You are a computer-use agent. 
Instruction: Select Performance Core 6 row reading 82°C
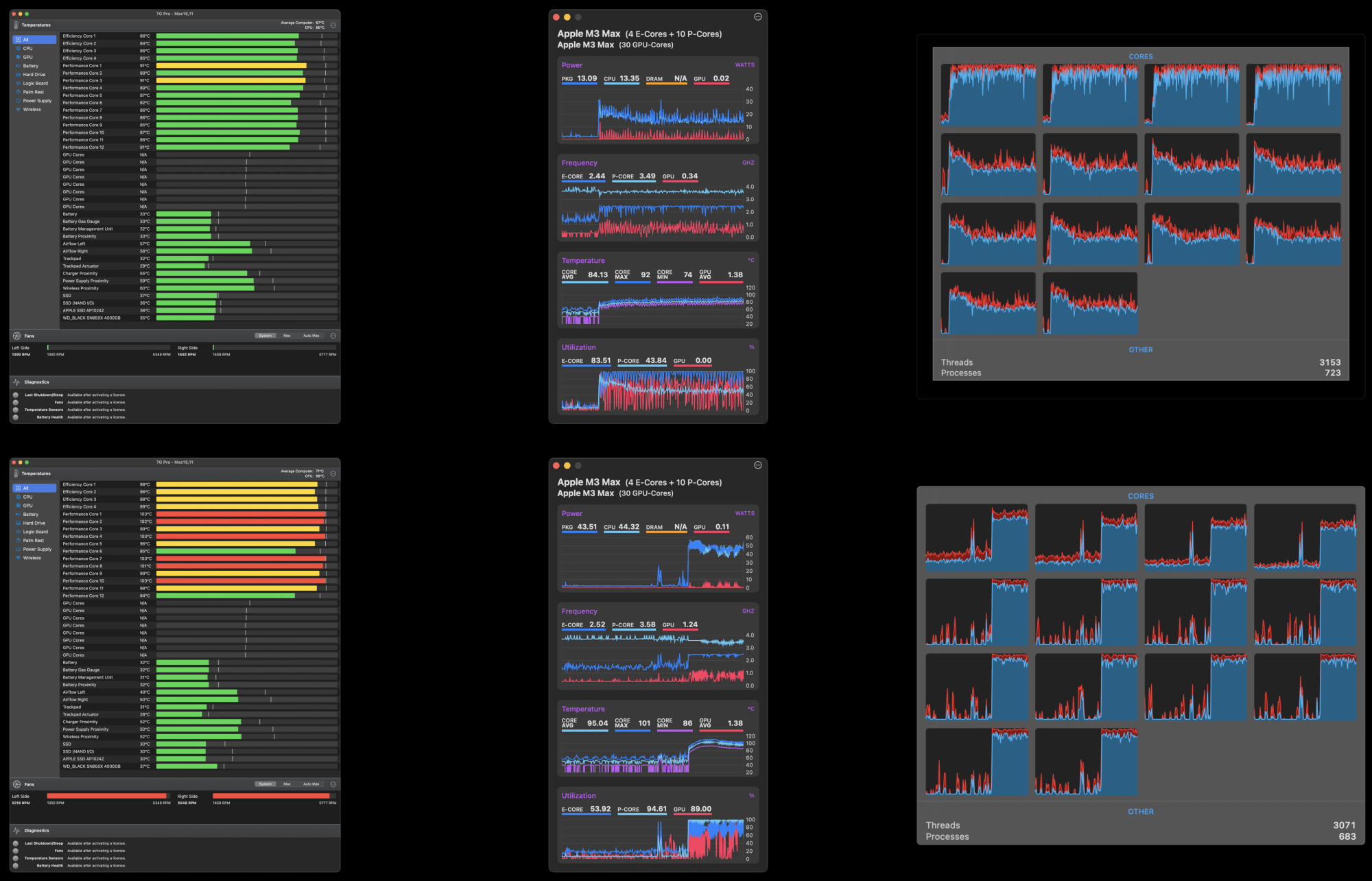[199, 103]
